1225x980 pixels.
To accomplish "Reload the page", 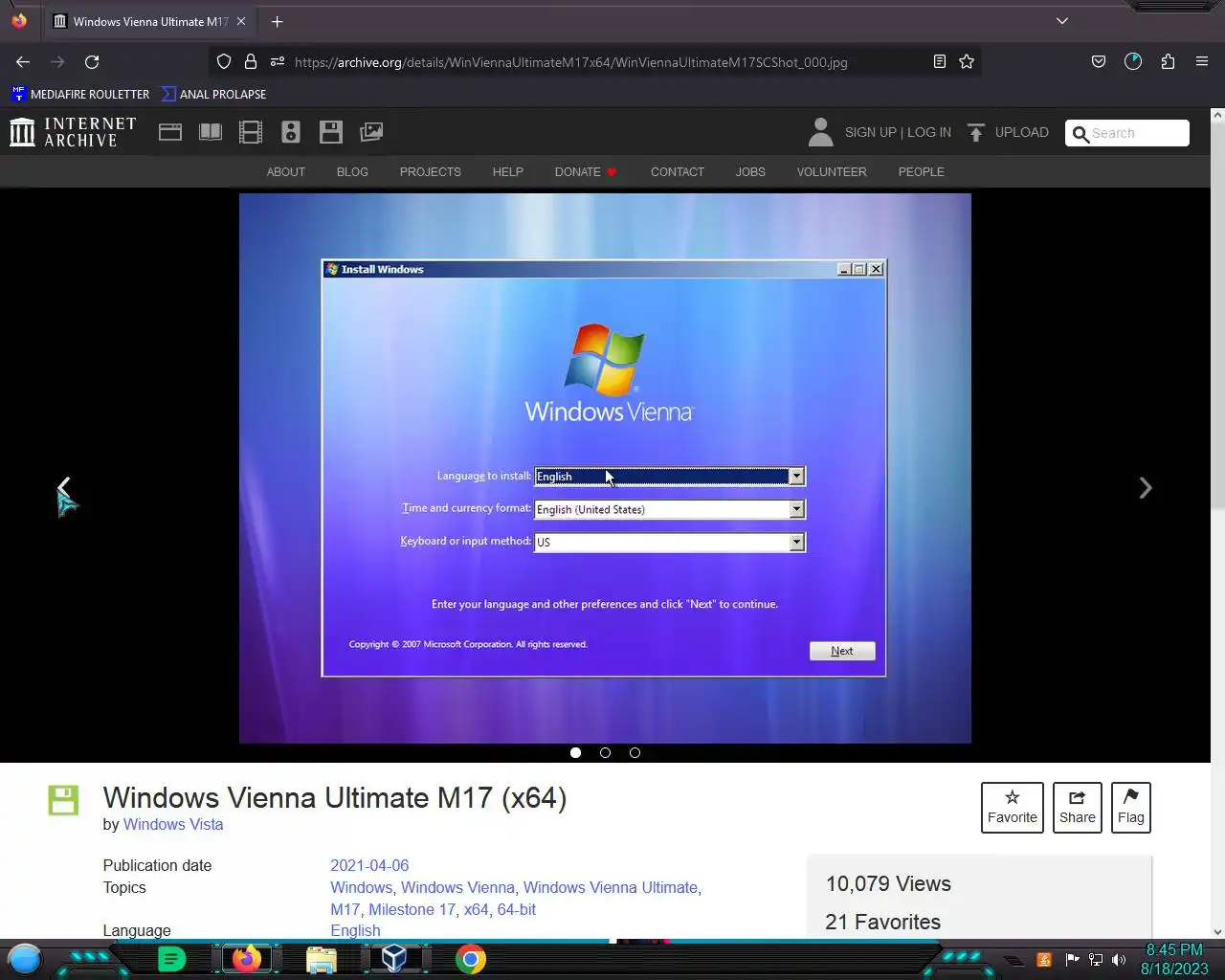I will click(x=92, y=62).
